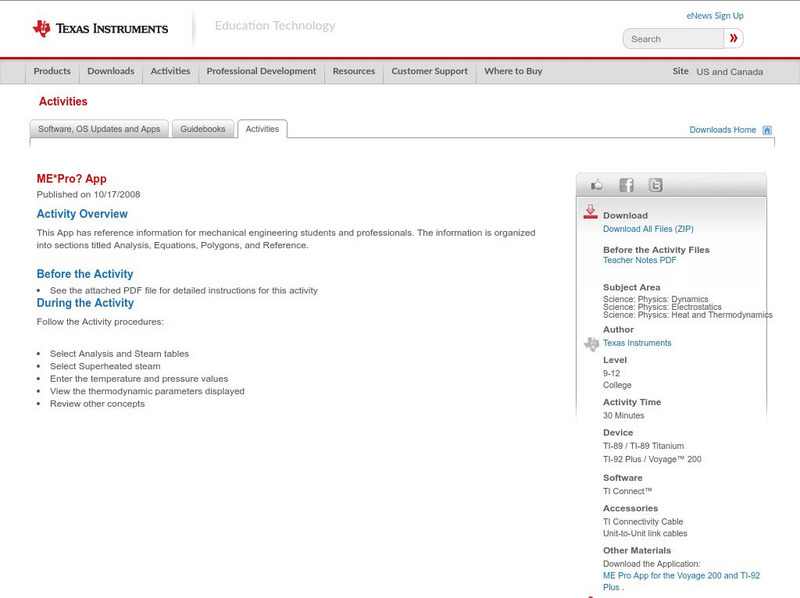The width and height of the screenshot is (800, 598).
Task: Click the Texas Instruments logo
Action: 100,29
